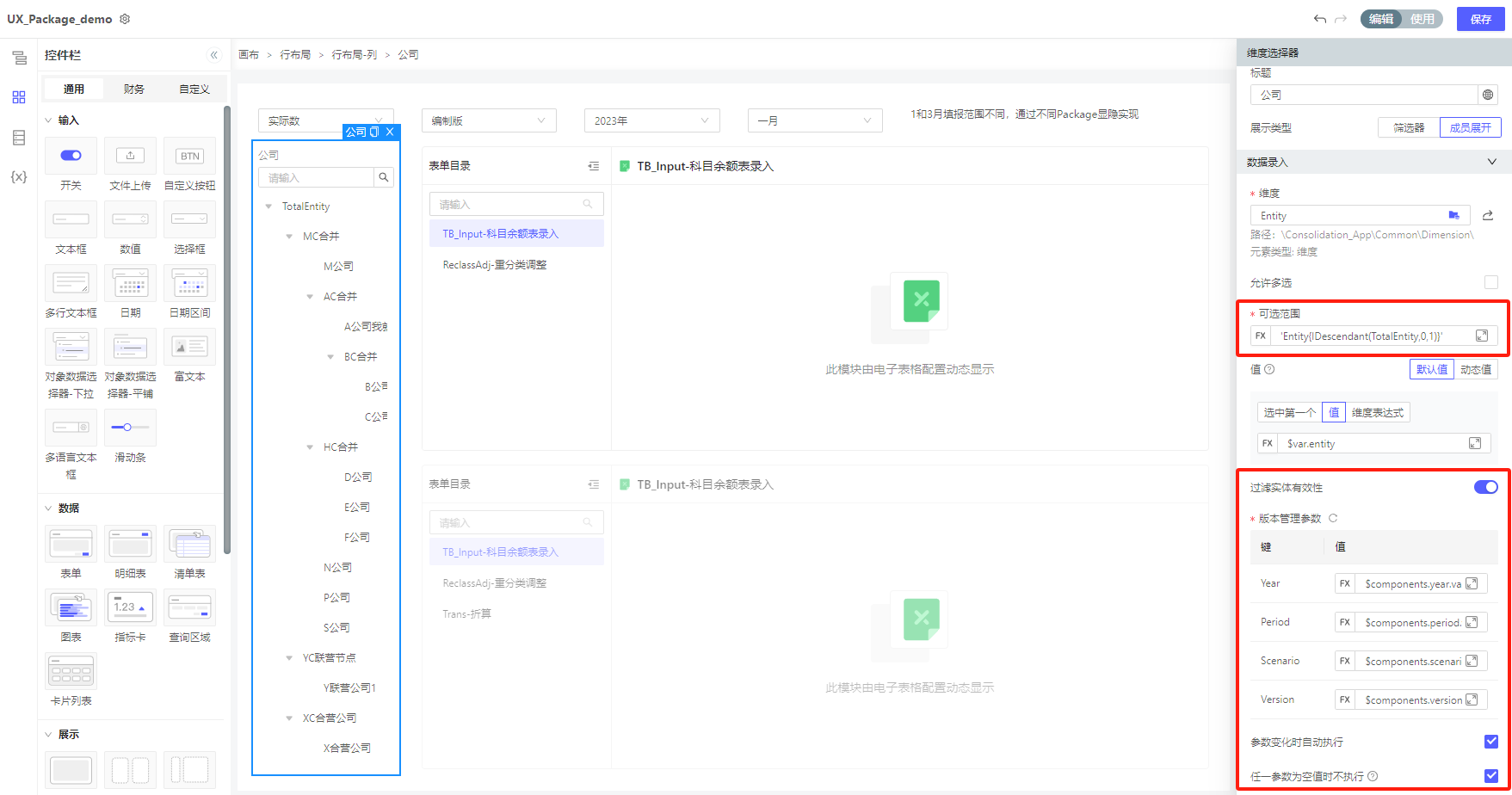Collapse the 数据录入 section

click(x=1491, y=162)
